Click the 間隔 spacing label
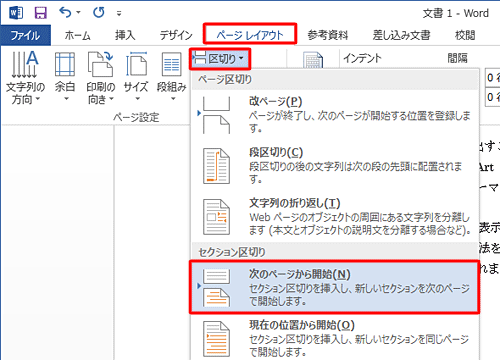This screenshot has height=360, width=500. point(457,58)
